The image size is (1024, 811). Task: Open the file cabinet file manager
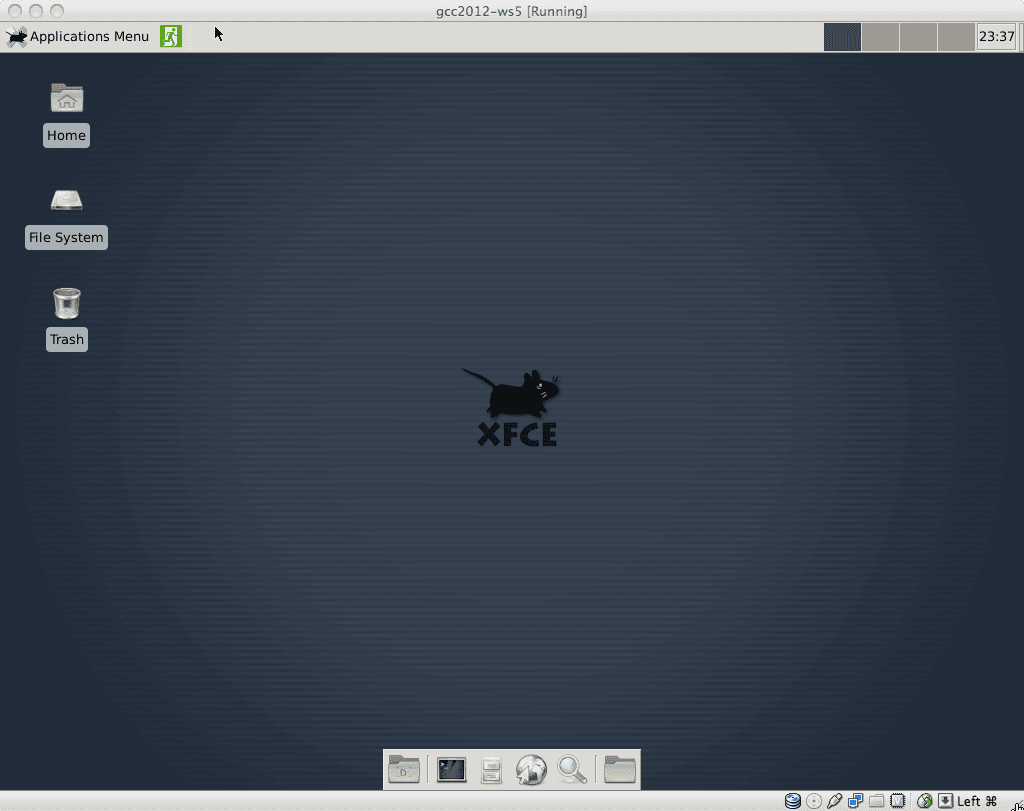(491, 769)
